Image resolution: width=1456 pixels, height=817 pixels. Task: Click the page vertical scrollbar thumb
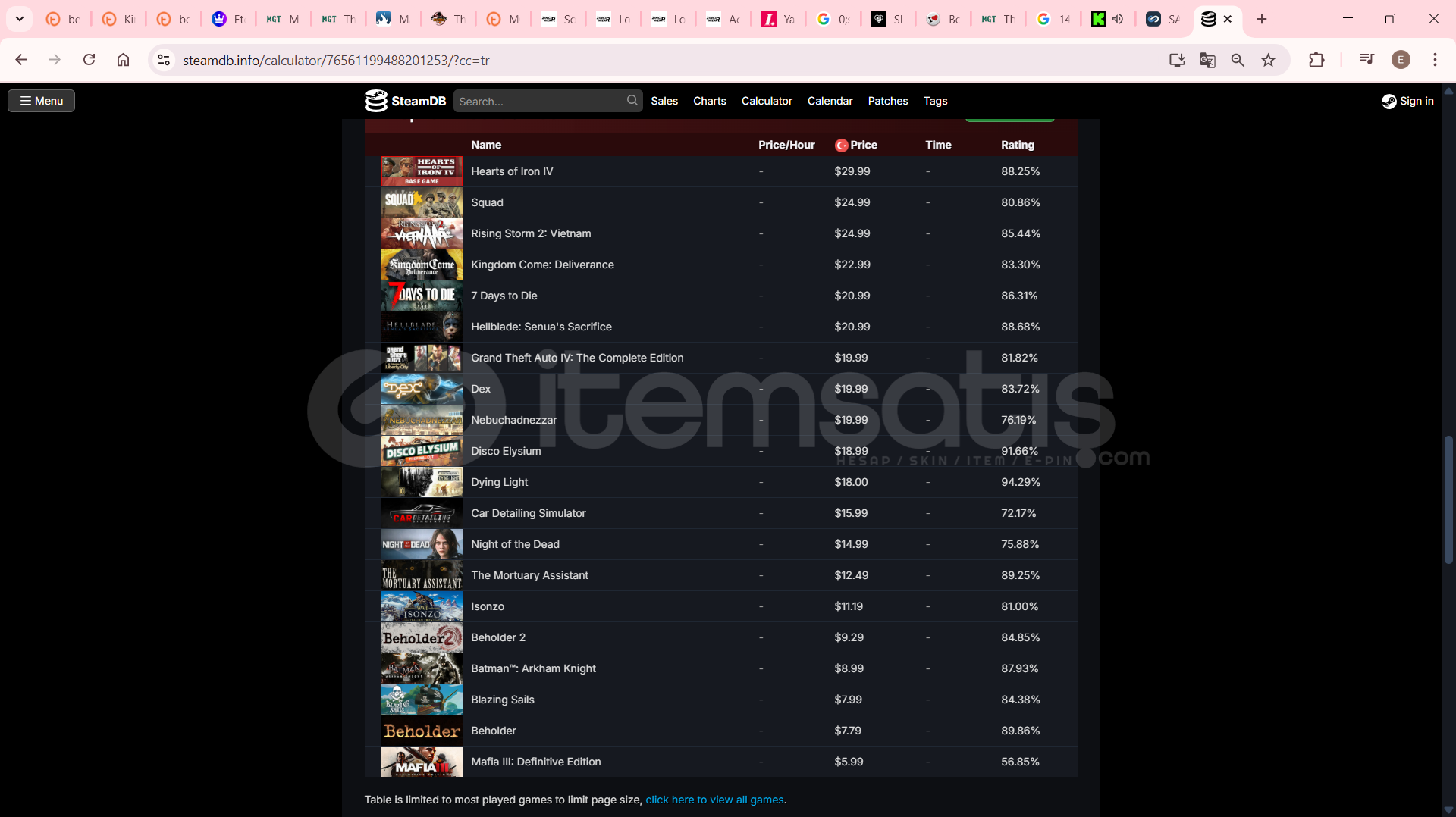[1448, 500]
